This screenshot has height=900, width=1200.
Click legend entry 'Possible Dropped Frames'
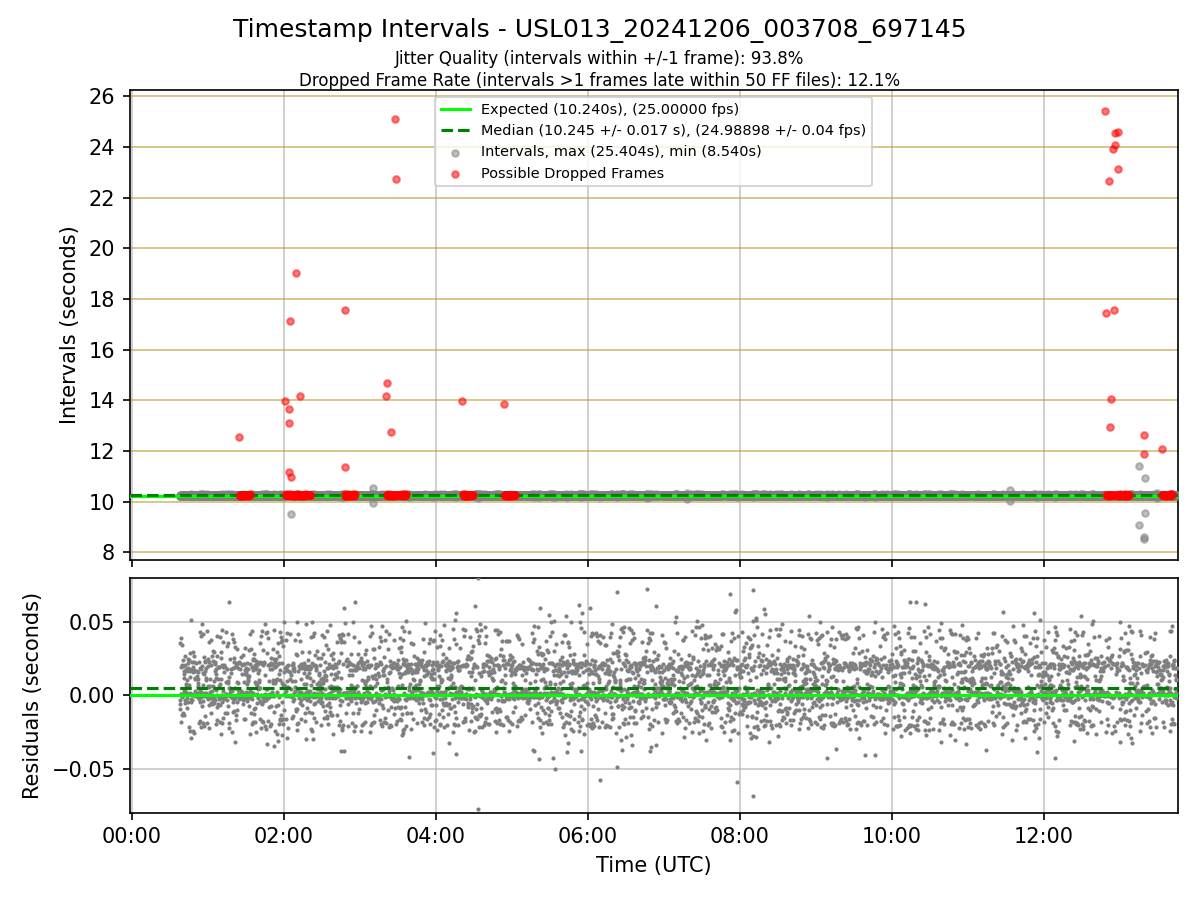pyautogui.click(x=572, y=173)
